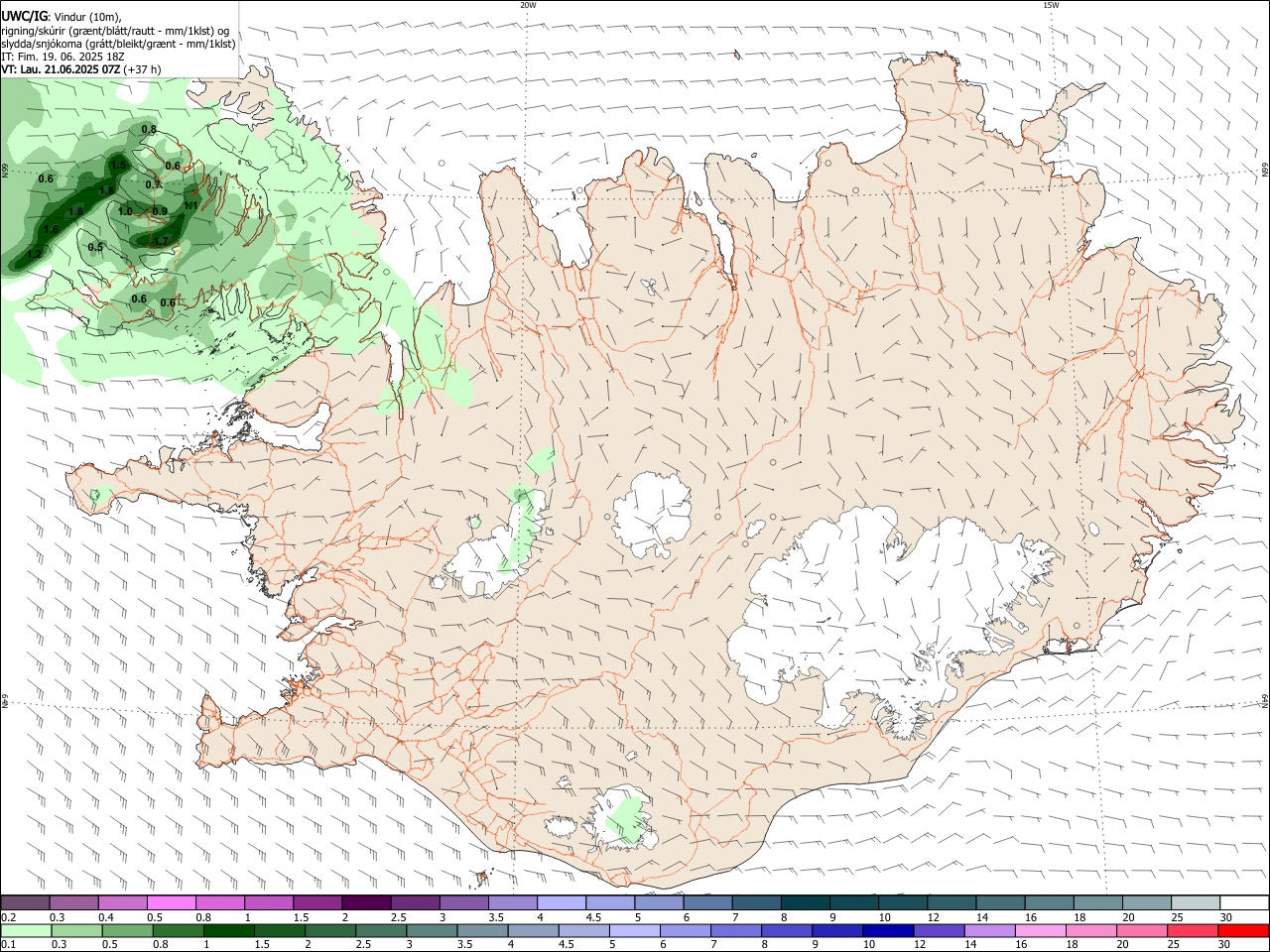Pick the upper scale swatch between 1.5 and 2
The width and height of the screenshot is (1270, 952).
click(x=317, y=902)
